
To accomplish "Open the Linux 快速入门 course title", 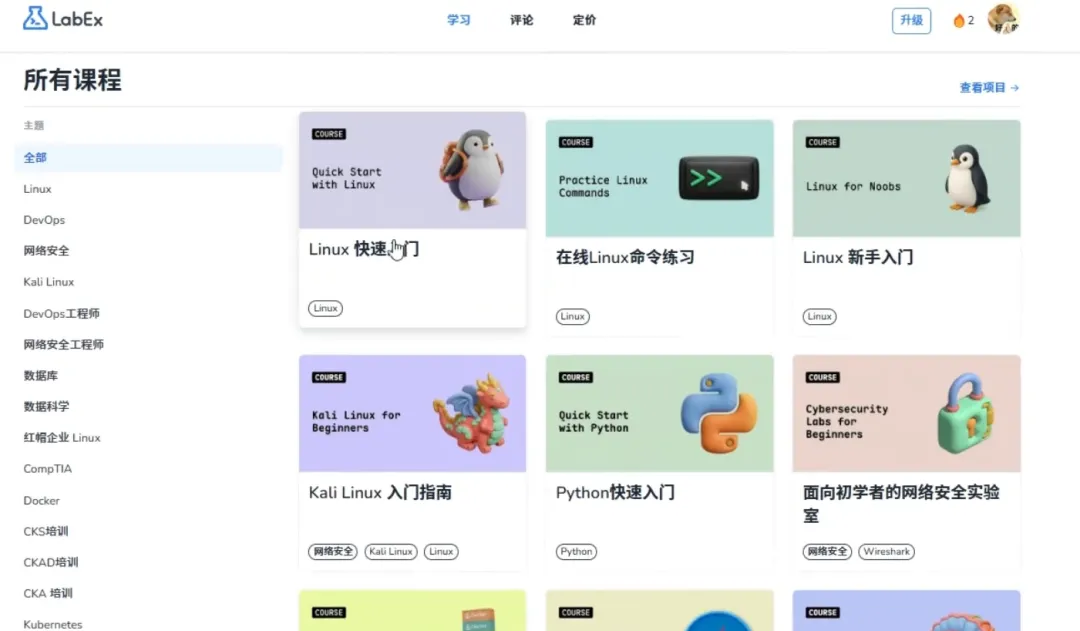I will click(364, 249).
